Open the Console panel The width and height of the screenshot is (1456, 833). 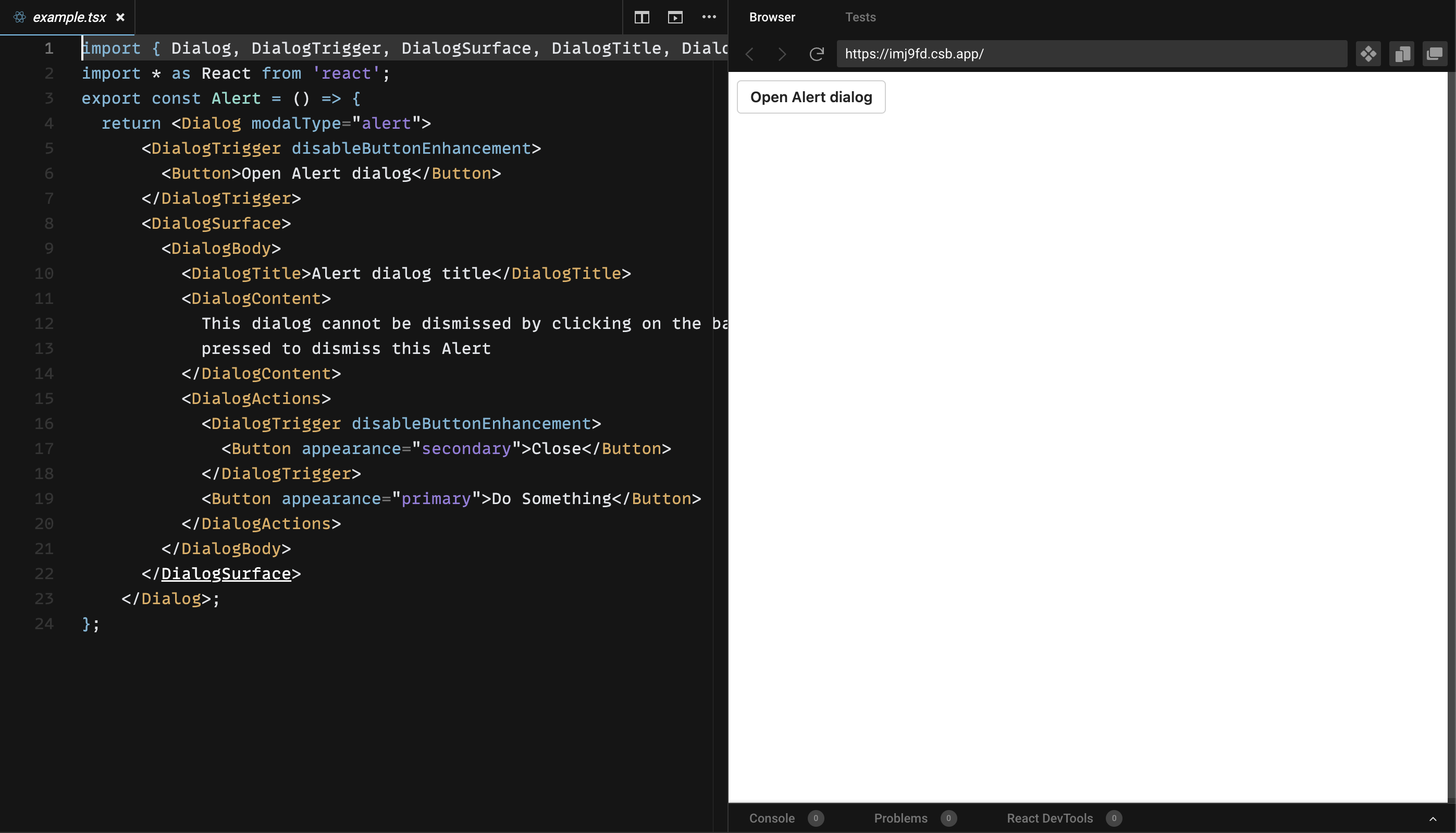(771, 818)
